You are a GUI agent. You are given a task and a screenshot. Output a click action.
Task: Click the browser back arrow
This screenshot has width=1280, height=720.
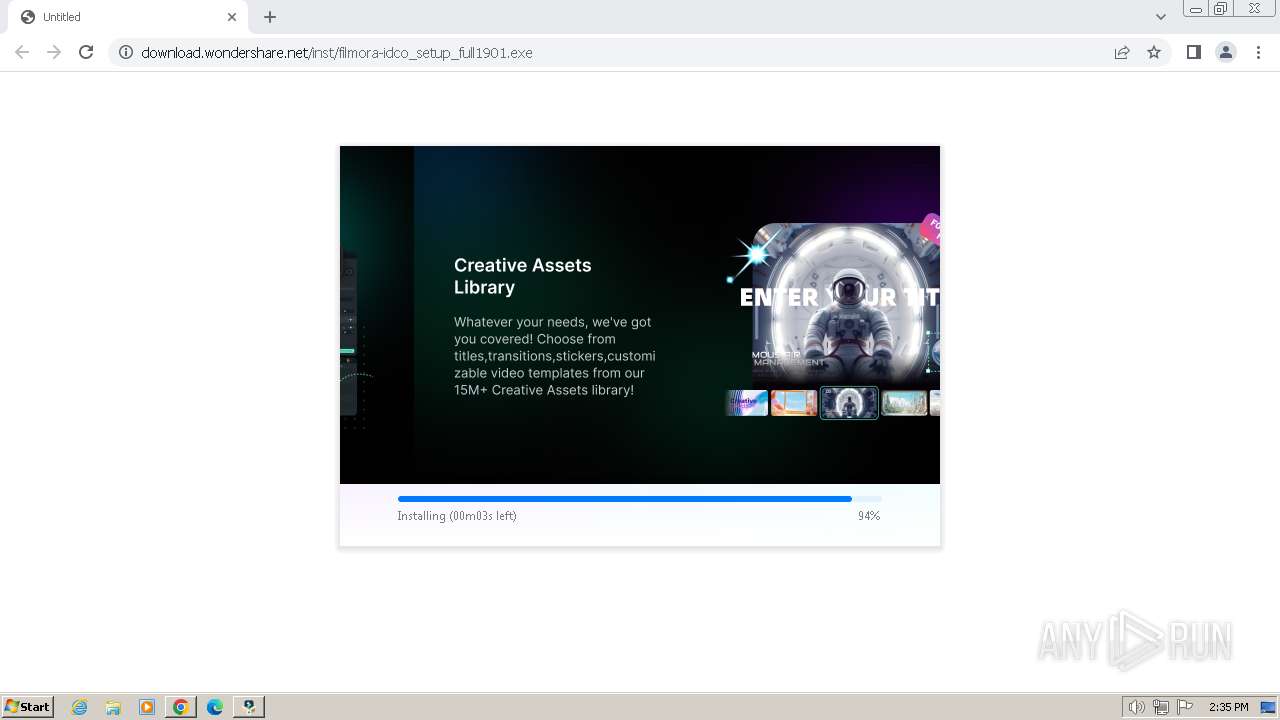pyautogui.click(x=22, y=52)
